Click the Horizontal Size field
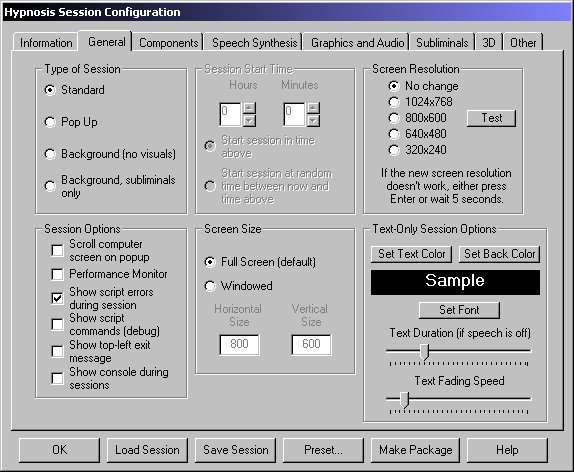Screen dimensions: 574x472 [x=239, y=344]
